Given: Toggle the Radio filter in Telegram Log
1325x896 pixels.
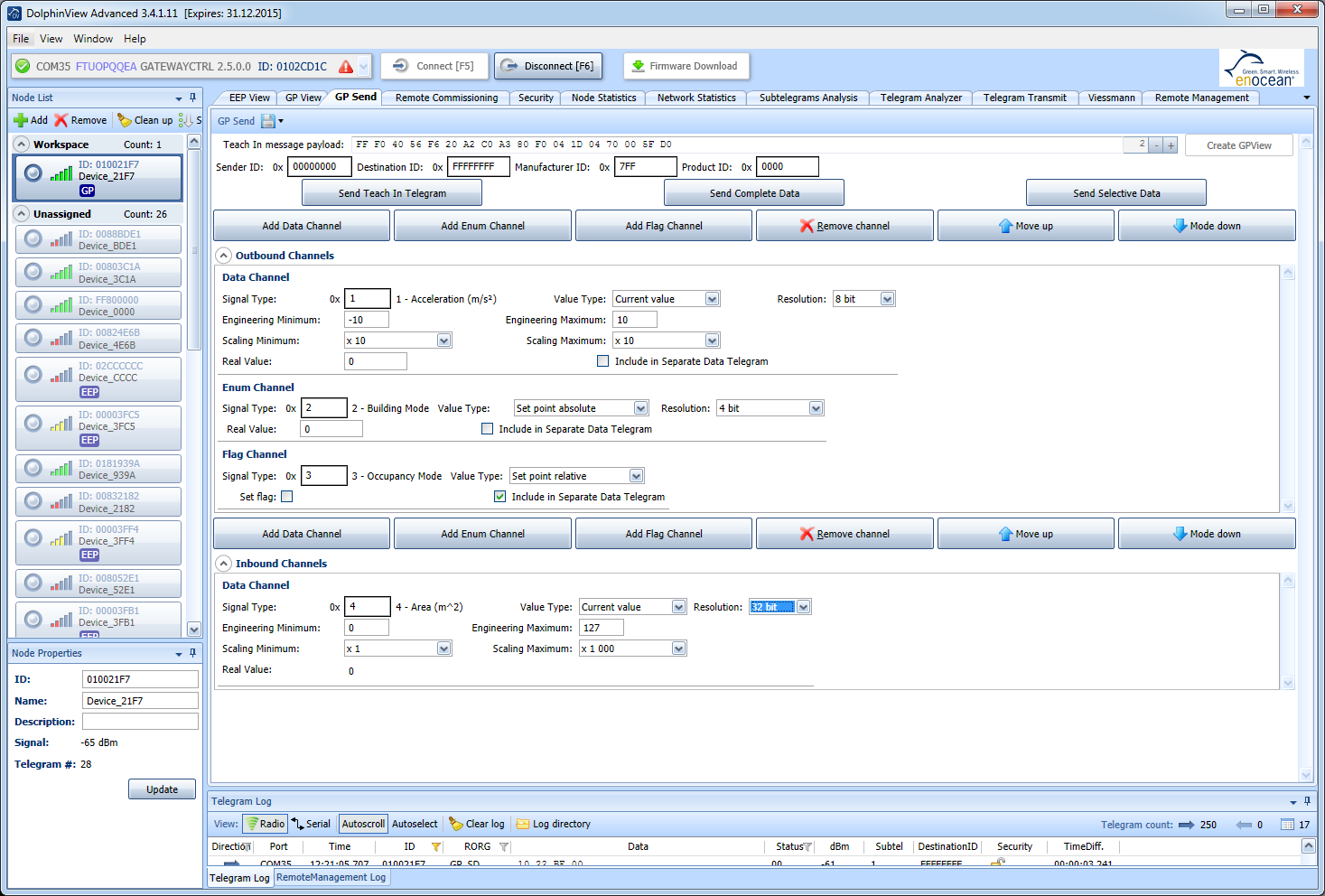Looking at the screenshot, I should (266, 824).
